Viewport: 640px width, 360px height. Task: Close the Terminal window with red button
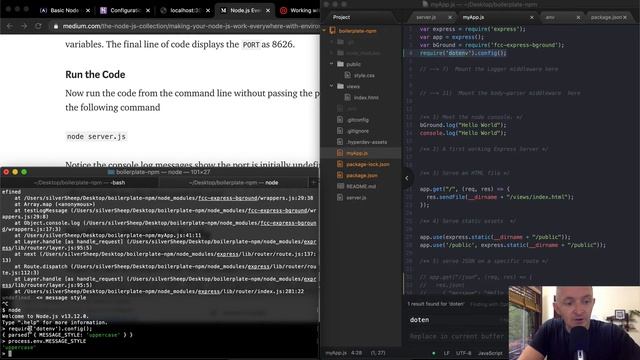(6, 172)
